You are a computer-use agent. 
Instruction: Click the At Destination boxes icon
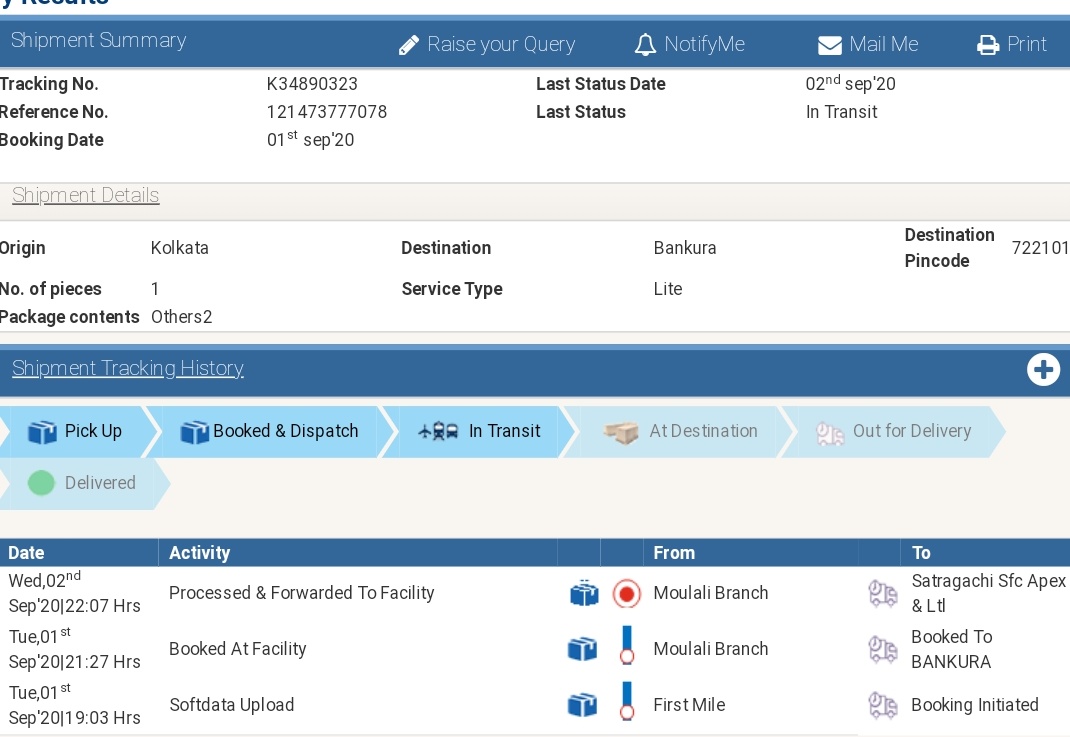621,432
